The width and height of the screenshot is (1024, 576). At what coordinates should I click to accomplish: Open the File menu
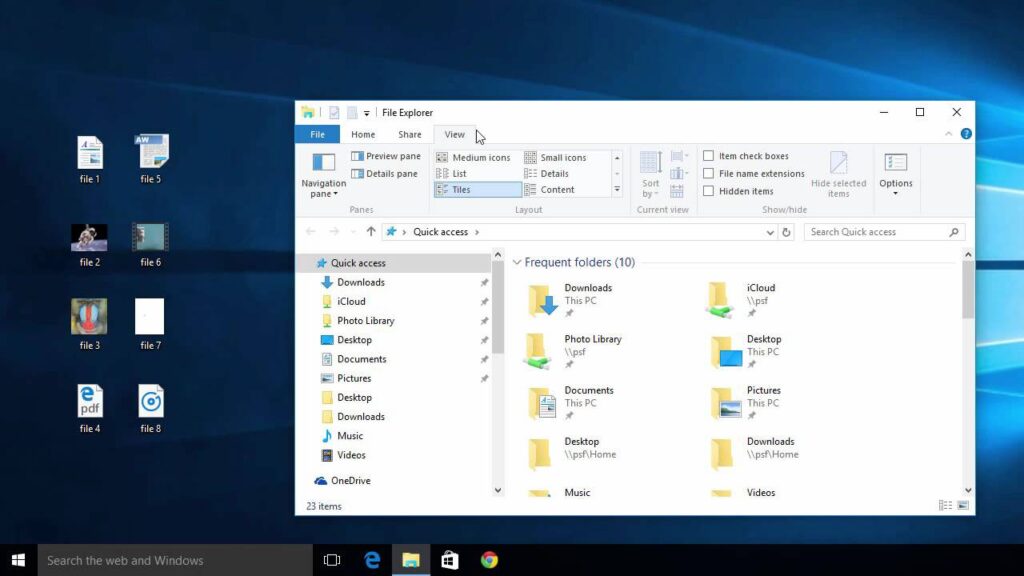pos(317,133)
